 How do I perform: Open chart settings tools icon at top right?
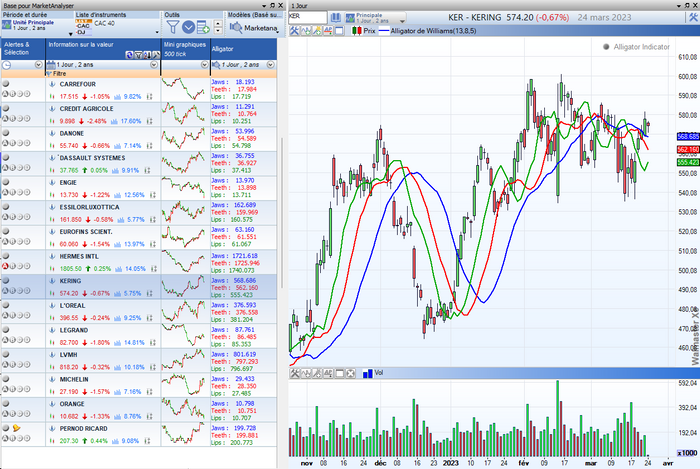(692, 17)
